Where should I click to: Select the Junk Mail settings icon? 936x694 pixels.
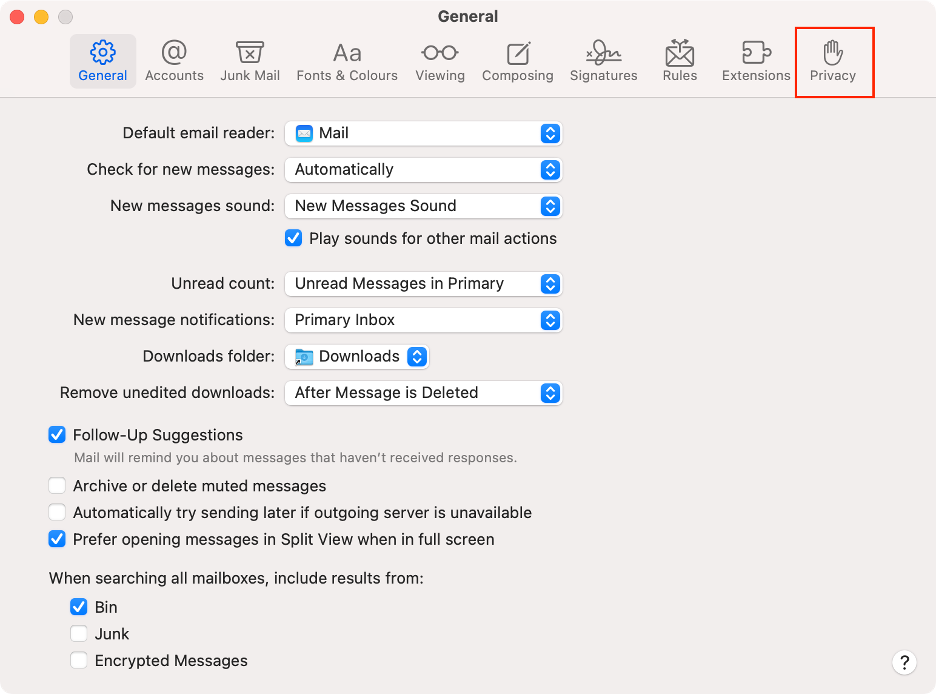click(x=249, y=60)
